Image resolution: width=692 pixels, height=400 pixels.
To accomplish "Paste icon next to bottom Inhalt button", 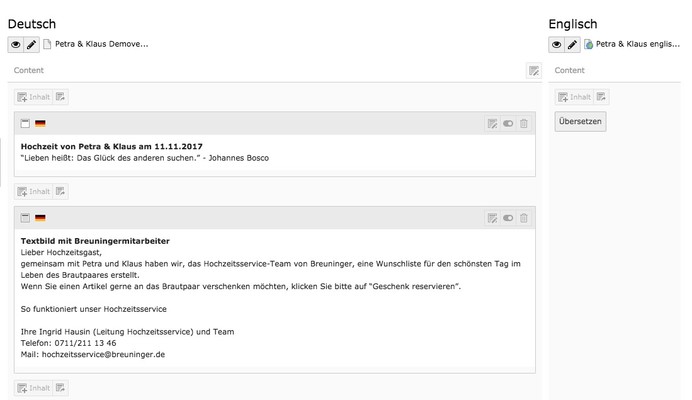I will (x=60, y=388).
